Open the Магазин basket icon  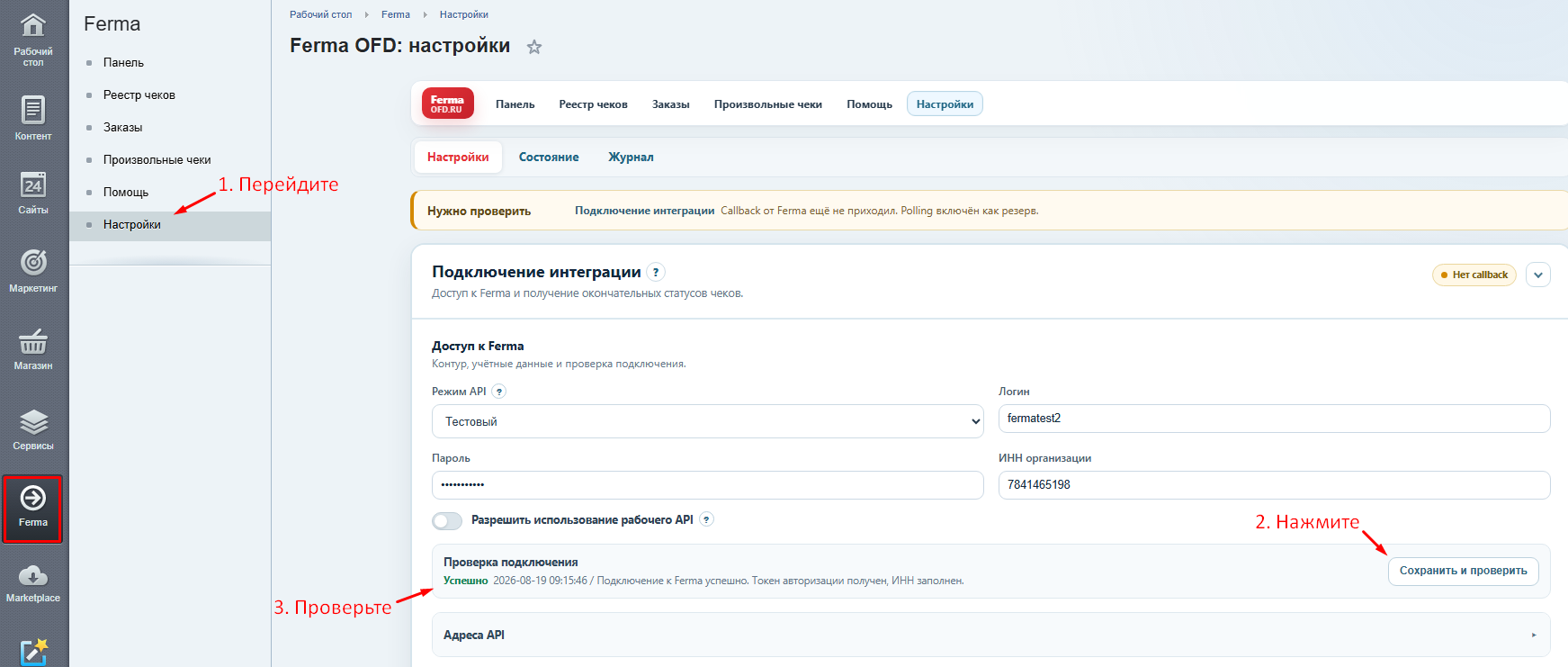click(33, 348)
